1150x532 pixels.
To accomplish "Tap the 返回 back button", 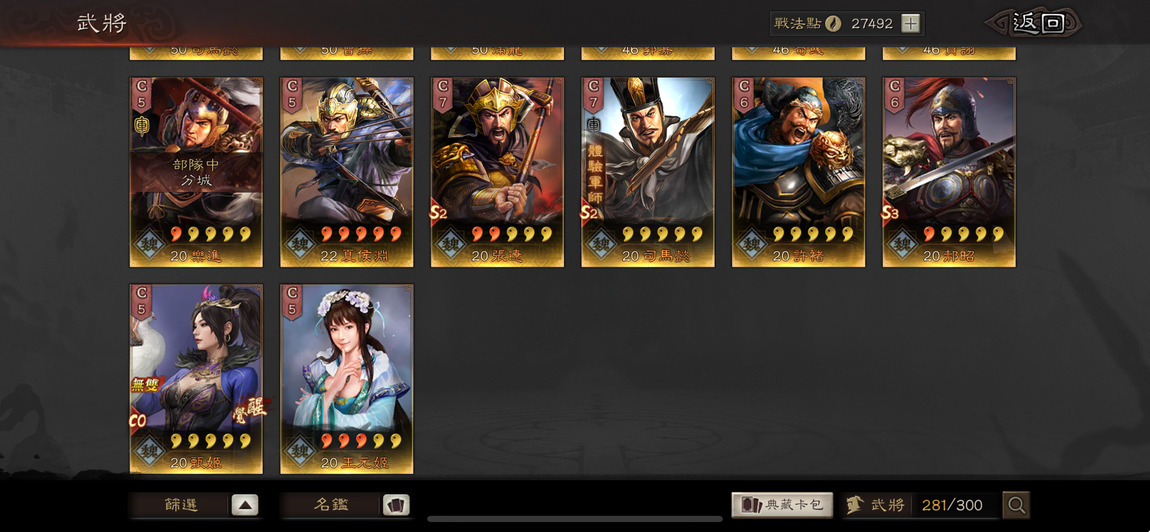I will tap(1036, 23).
